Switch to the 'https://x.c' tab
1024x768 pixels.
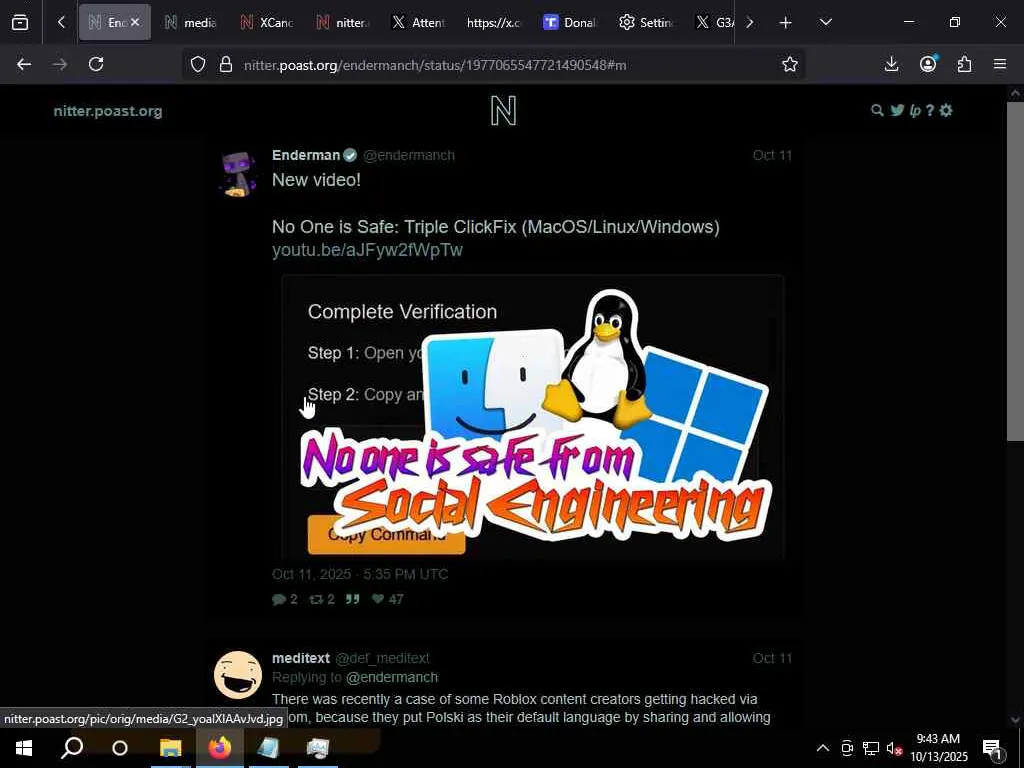coord(494,22)
